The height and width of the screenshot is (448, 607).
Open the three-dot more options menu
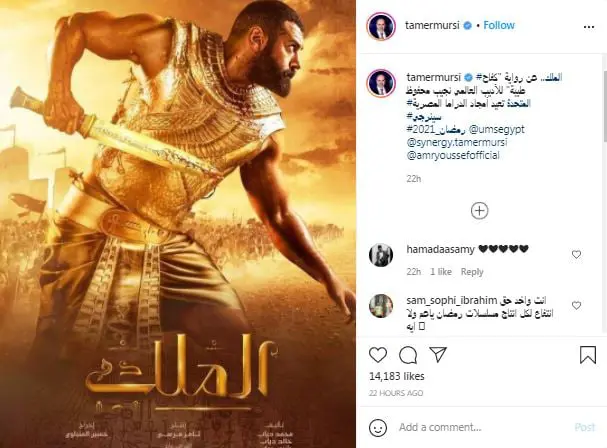[589, 27]
